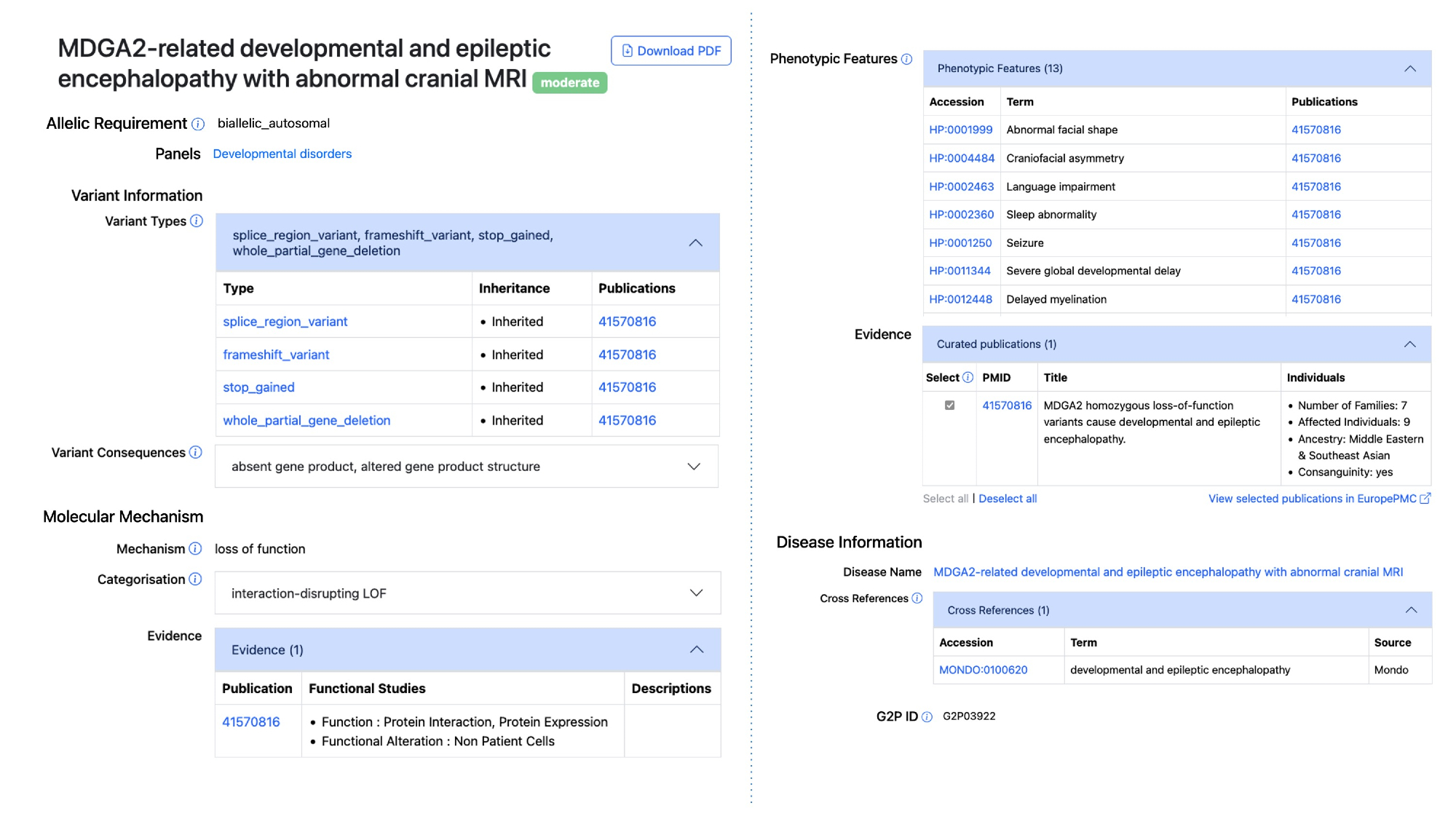1456x819 pixels.
Task: Click the info icon beside Select column header
Action: 968,377
